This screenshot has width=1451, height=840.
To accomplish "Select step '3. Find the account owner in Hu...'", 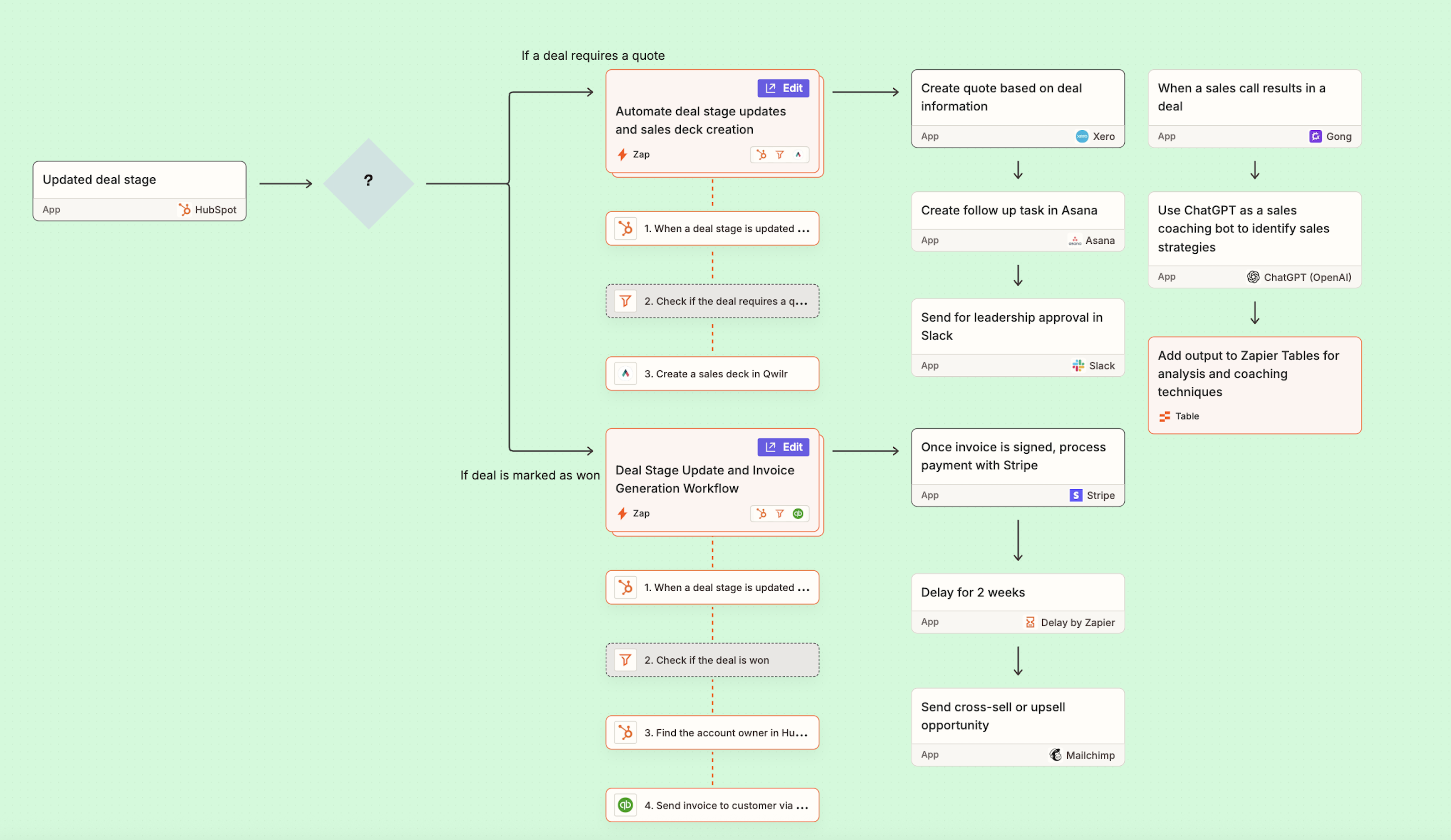I will 712,732.
